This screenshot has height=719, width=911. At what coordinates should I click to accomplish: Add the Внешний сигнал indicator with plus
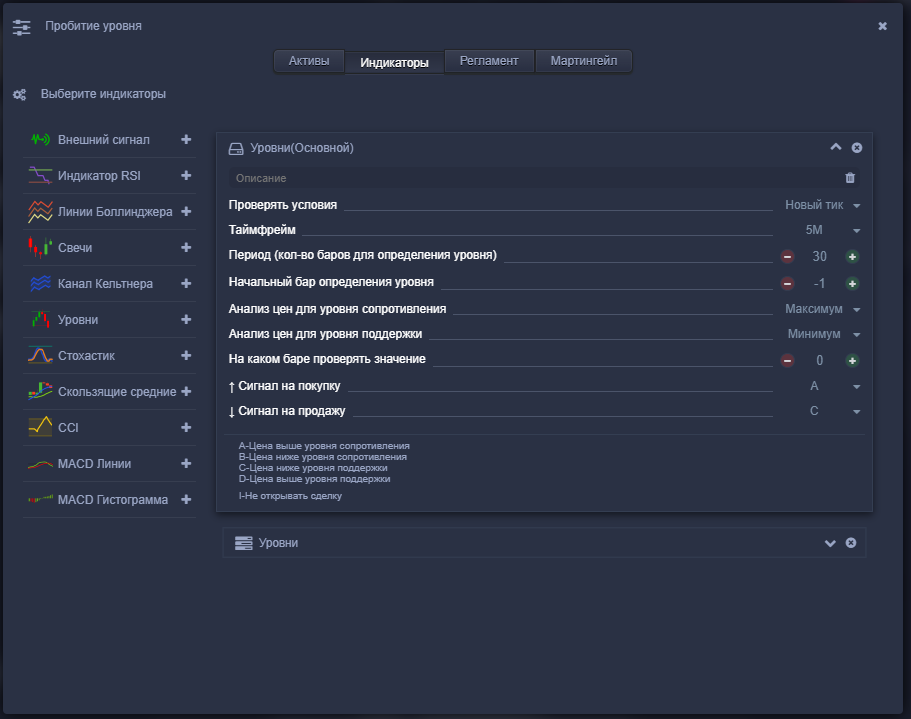(186, 139)
